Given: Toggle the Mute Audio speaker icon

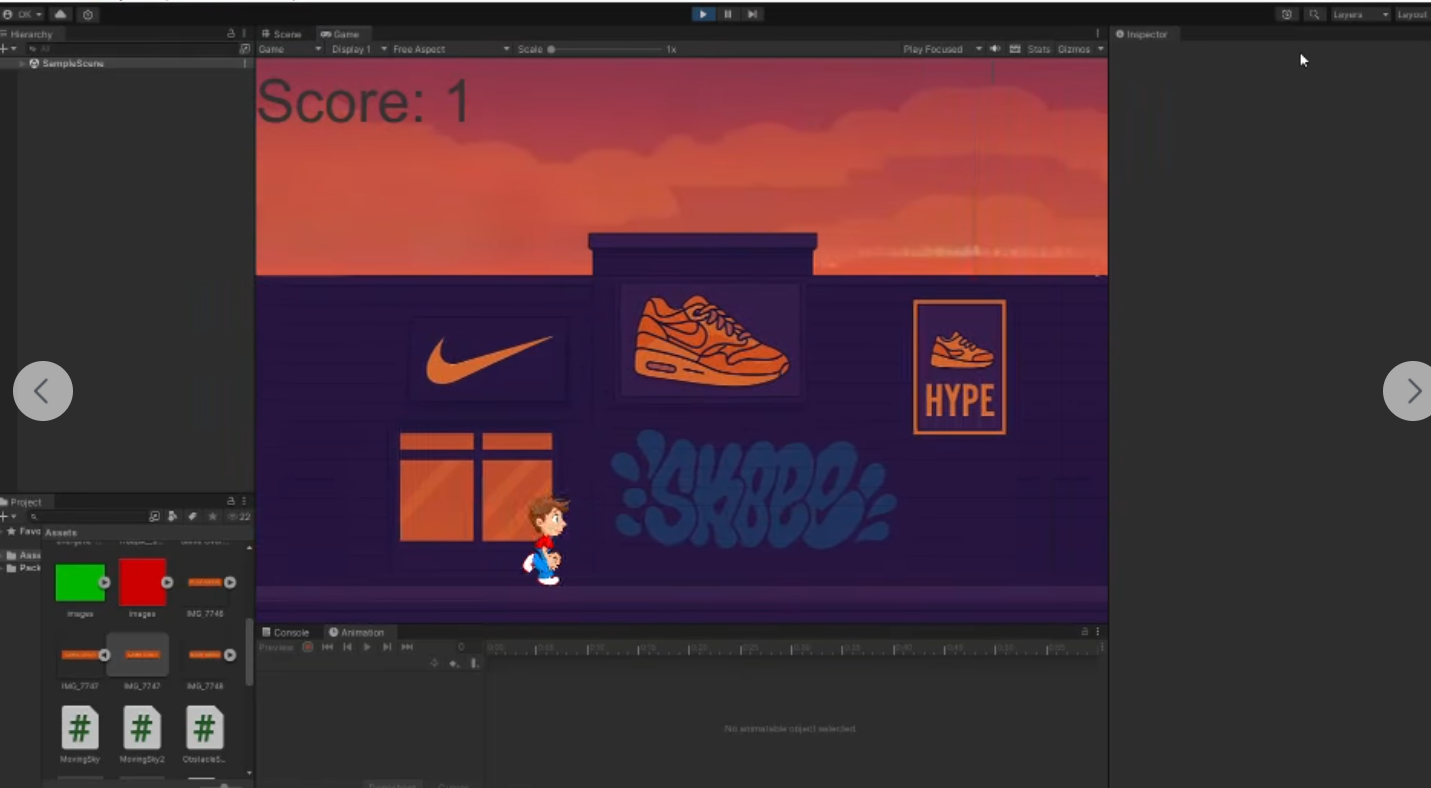Looking at the screenshot, I should [994, 49].
